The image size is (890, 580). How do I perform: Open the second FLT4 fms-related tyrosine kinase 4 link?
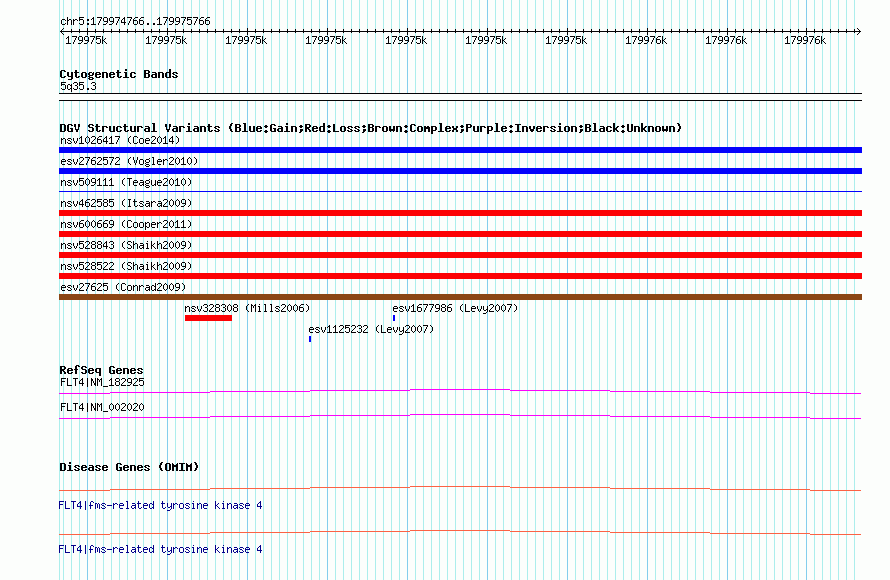[160, 549]
